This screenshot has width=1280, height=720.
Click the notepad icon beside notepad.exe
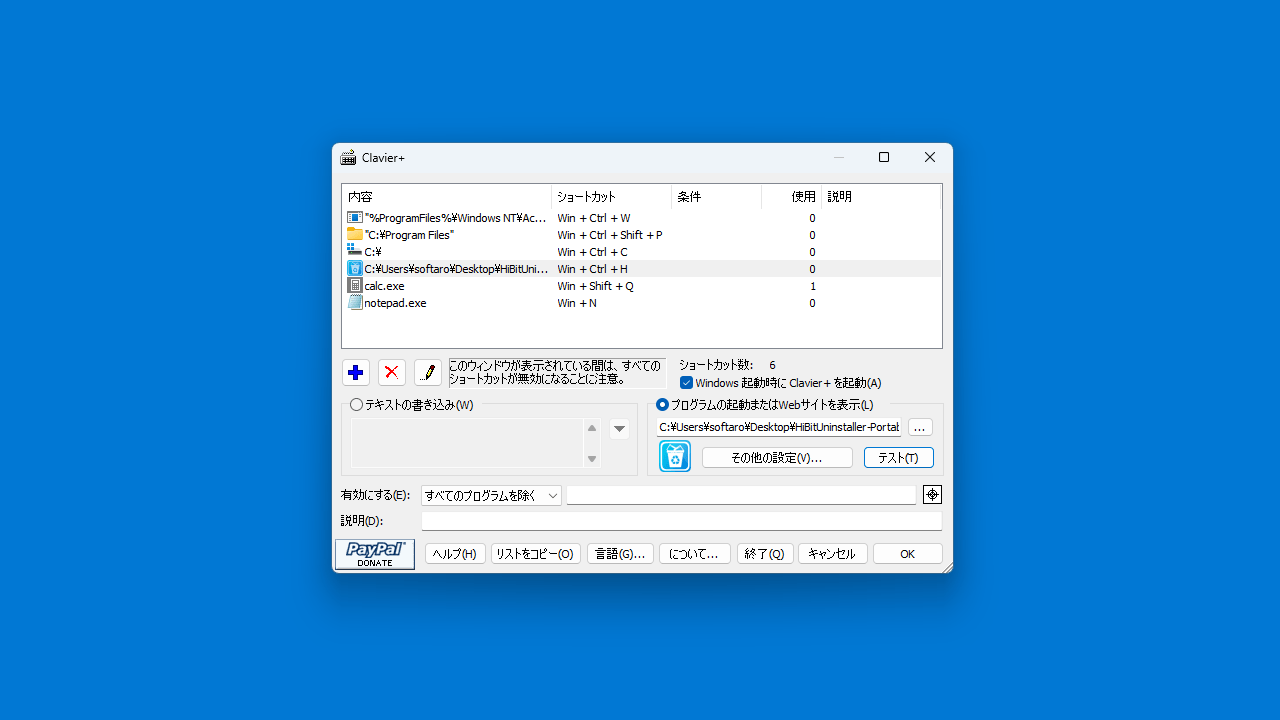pyautogui.click(x=355, y=303)
